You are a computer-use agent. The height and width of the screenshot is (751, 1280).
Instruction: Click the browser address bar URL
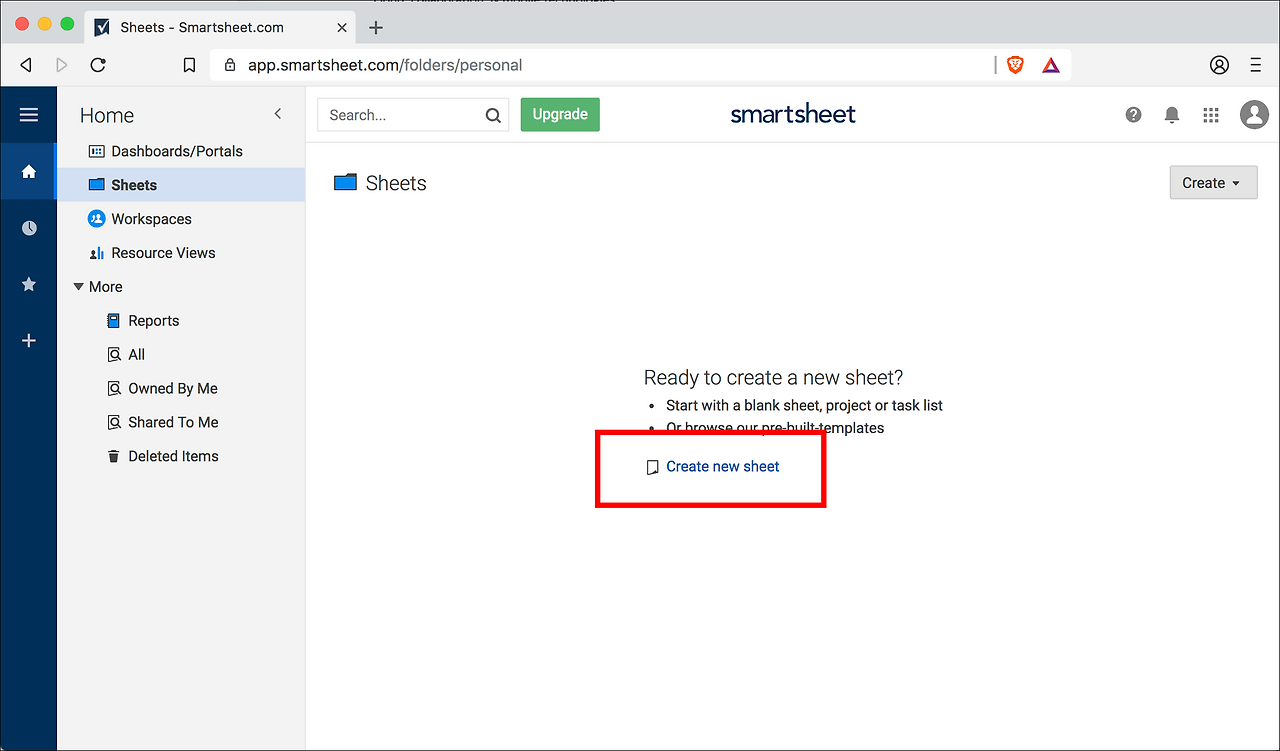(x=385, y=65)
